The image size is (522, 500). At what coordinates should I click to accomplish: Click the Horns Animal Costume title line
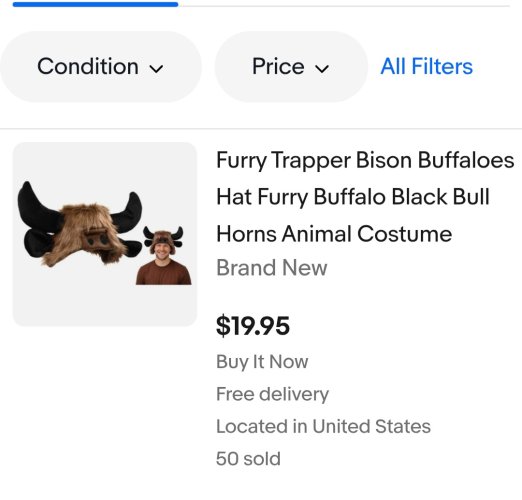[x=334, y=234]
